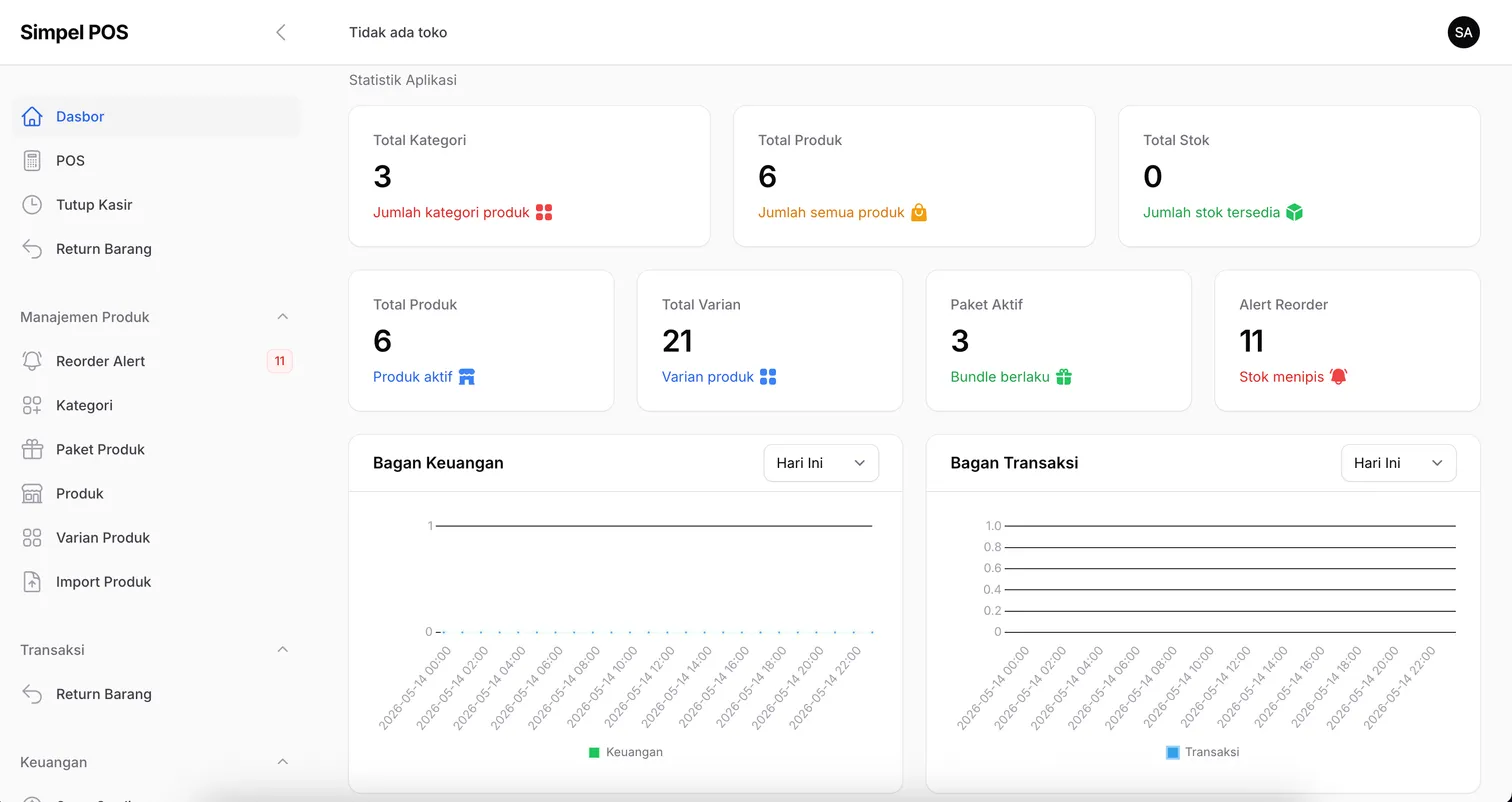Go to the Dasbor menu item
Screen dimensions: 1512x802
point(156,117)
